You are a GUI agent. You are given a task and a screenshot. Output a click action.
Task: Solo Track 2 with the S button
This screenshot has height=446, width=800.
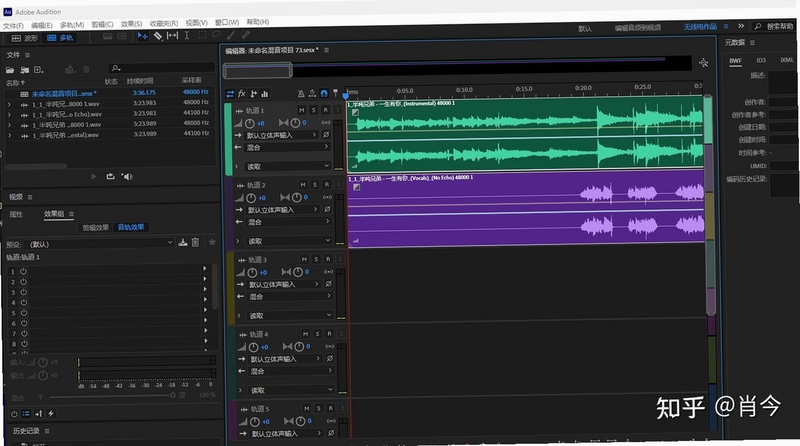click(315, 185)
